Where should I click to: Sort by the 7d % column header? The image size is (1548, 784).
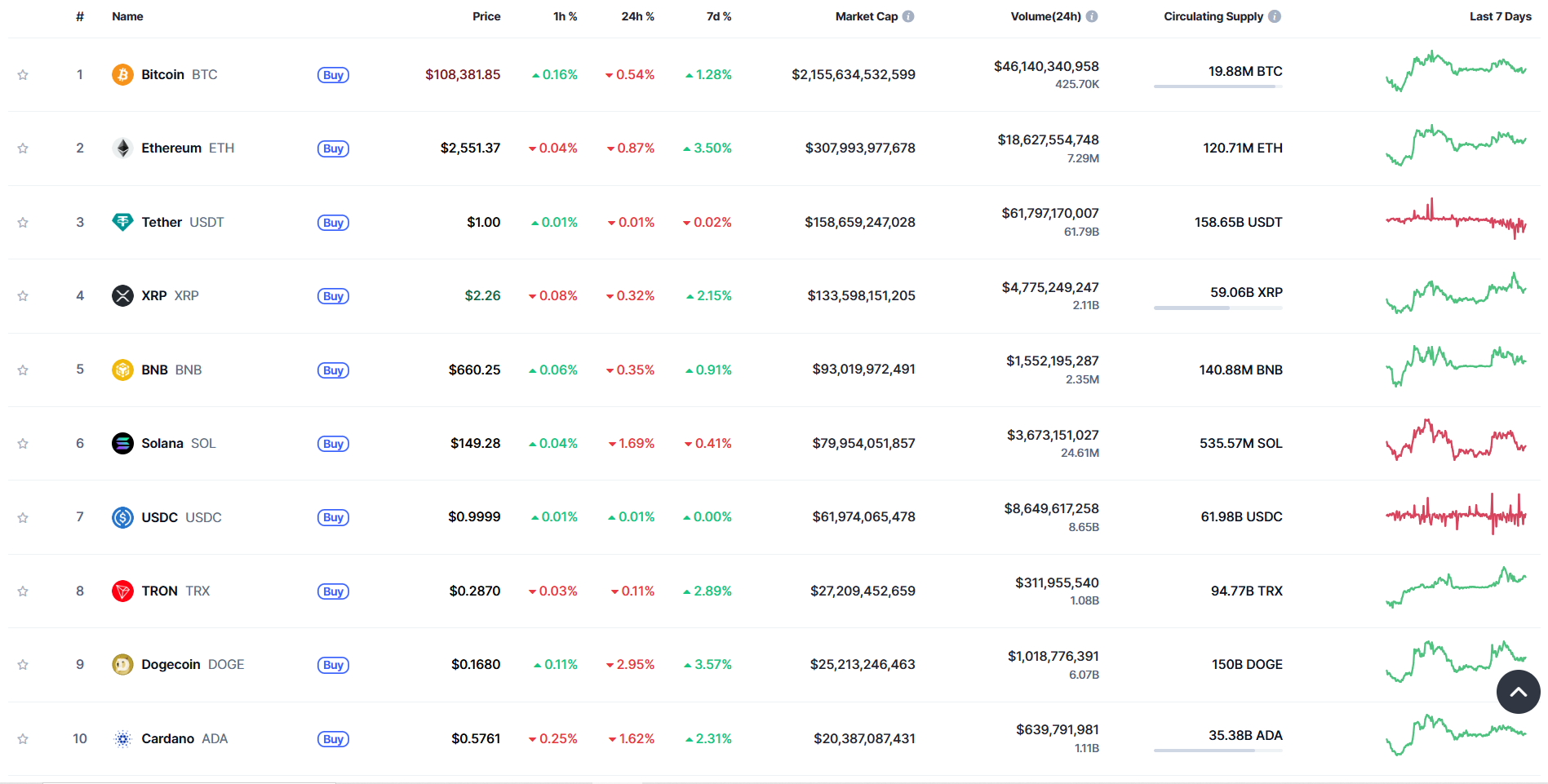718,16
